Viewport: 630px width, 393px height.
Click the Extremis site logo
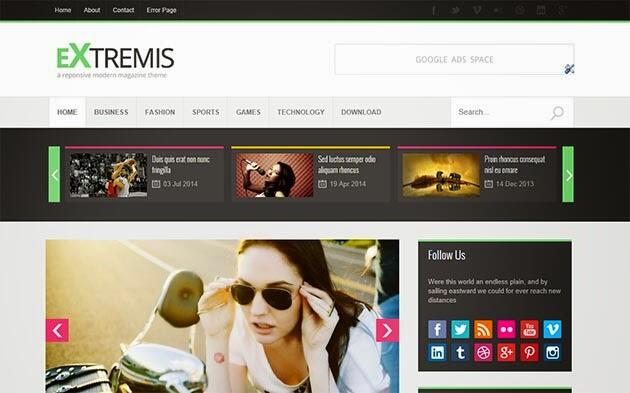pyautogui.click(x=115, y=56)
